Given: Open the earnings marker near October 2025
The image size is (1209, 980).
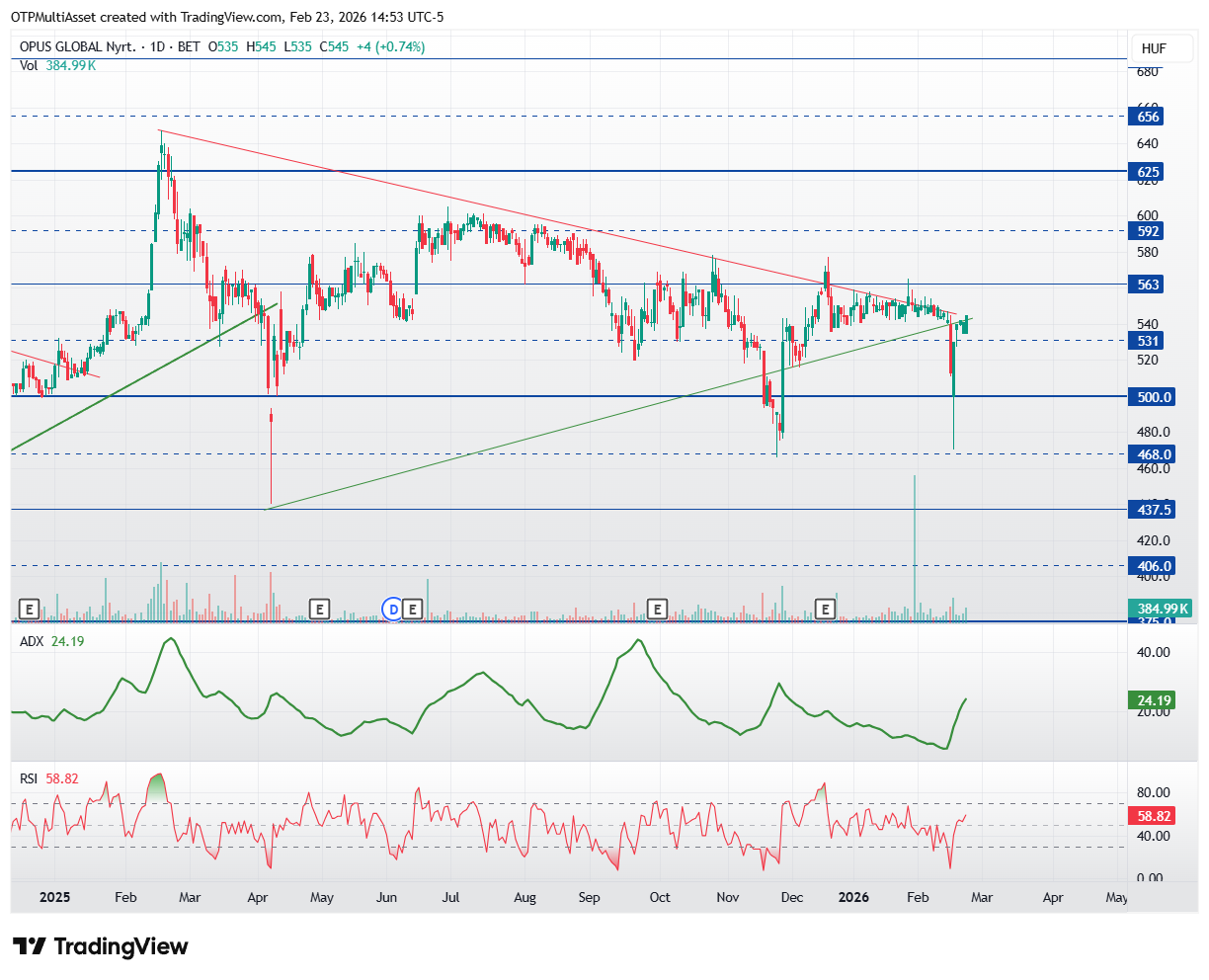Looking at the screenshot, I should [657, 608].
